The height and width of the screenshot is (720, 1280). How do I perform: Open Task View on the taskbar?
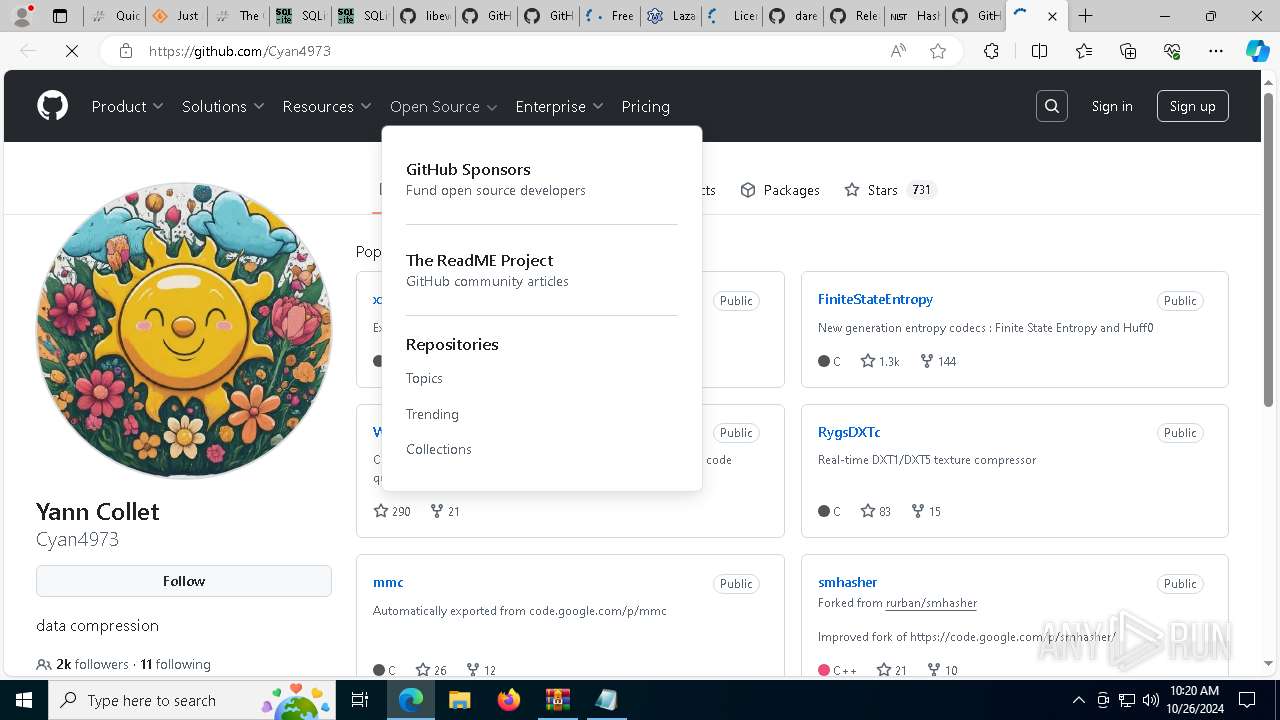361,700
